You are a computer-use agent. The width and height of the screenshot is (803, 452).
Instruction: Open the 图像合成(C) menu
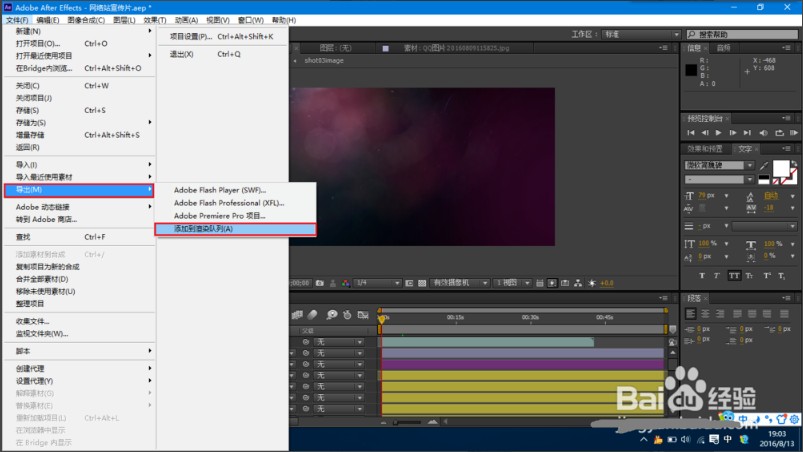point(86,20)
